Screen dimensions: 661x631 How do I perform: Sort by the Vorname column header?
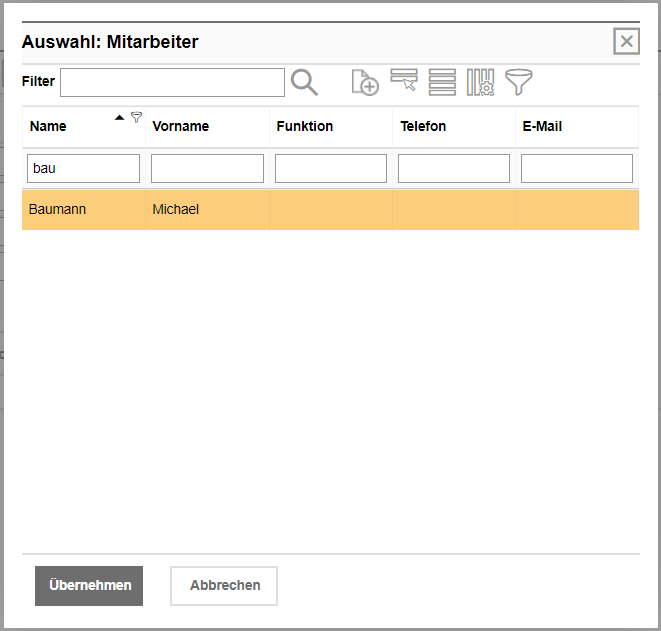pos(181,127)
